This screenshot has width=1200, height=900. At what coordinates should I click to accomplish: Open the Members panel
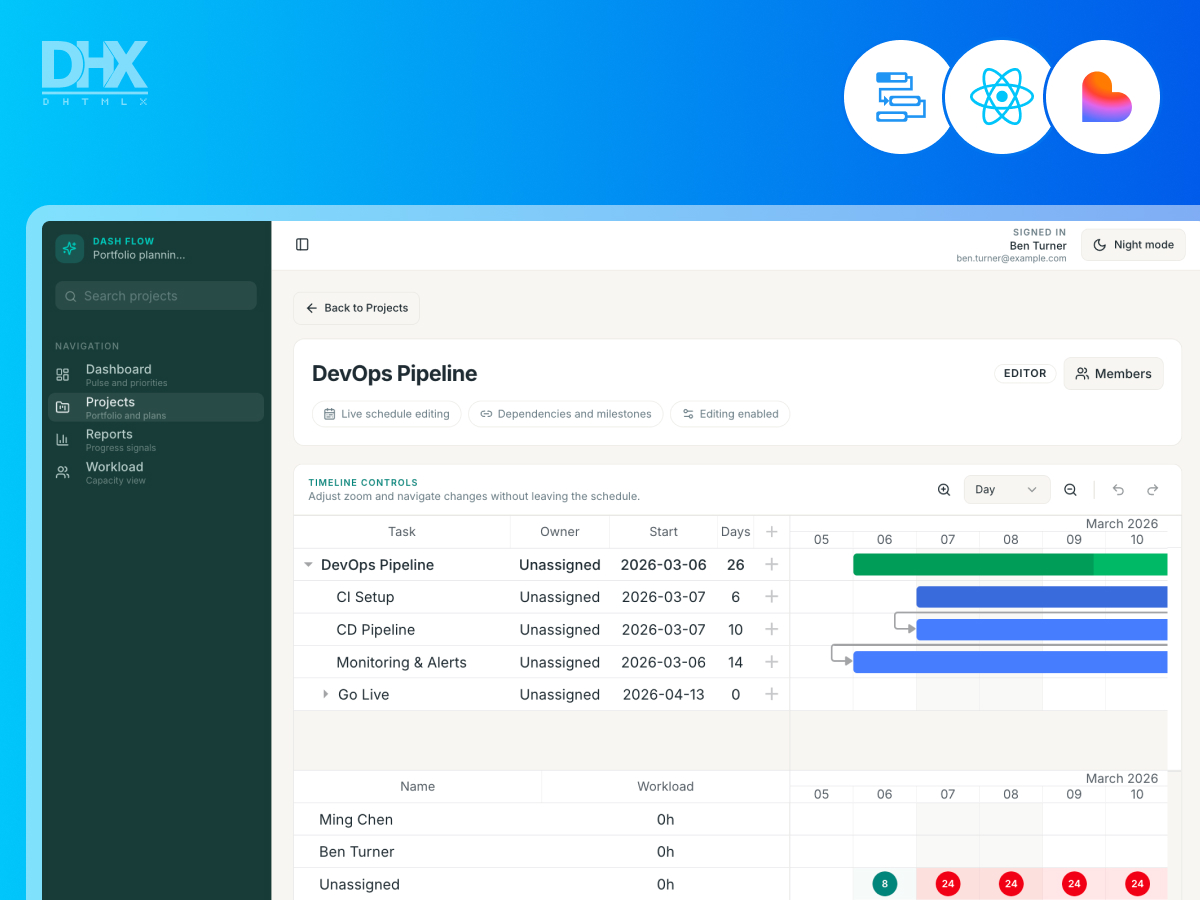tap(1113, 374)
